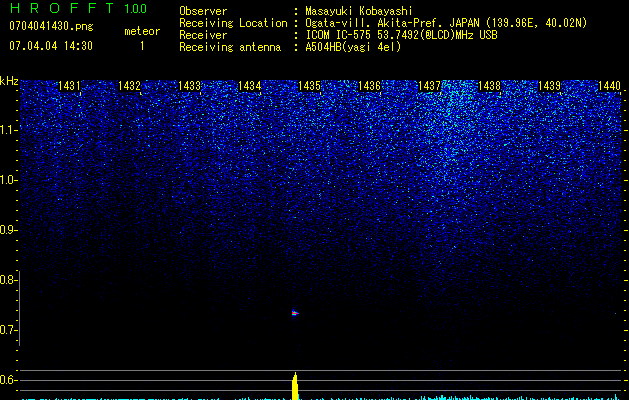The height and width of the screenshot is (400, 629).
Task: Click the Receiver field label
Action: pos(203,35)
